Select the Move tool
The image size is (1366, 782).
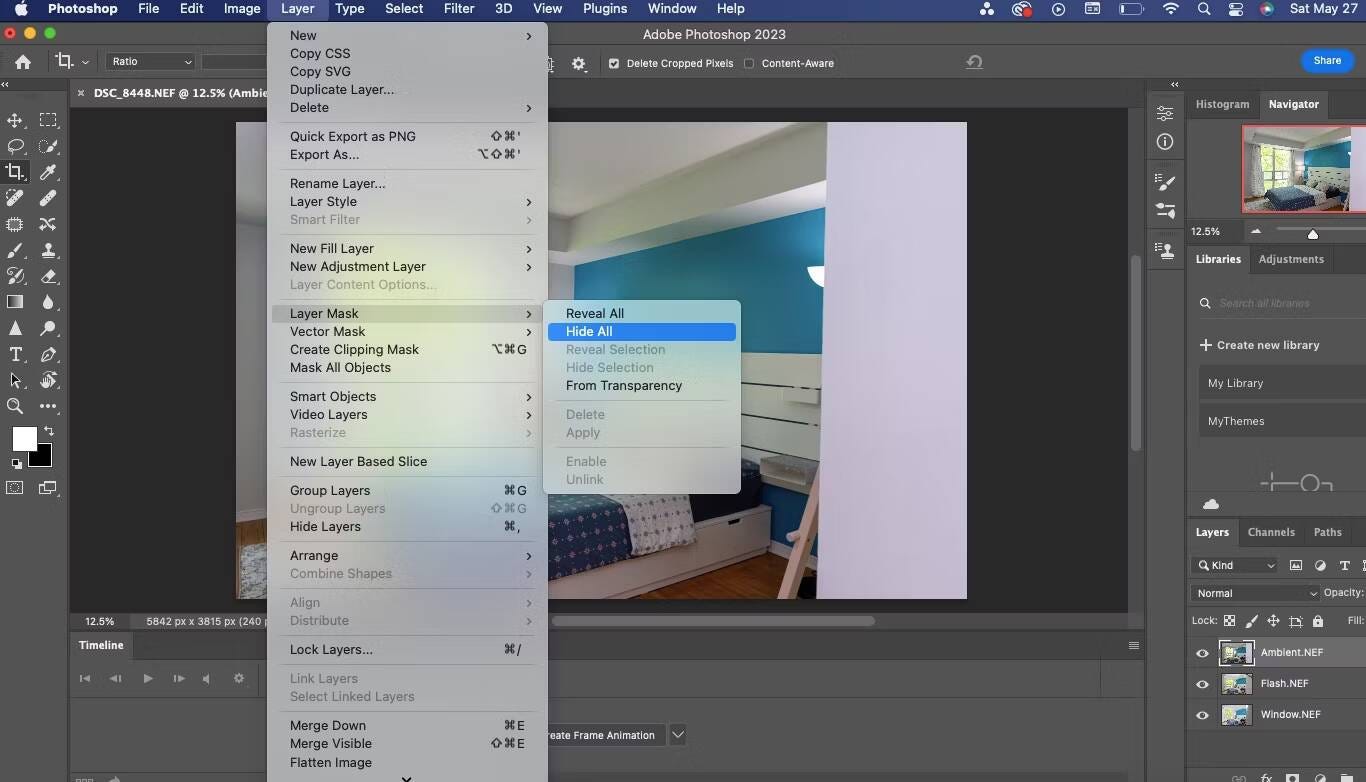click(15, 120)
